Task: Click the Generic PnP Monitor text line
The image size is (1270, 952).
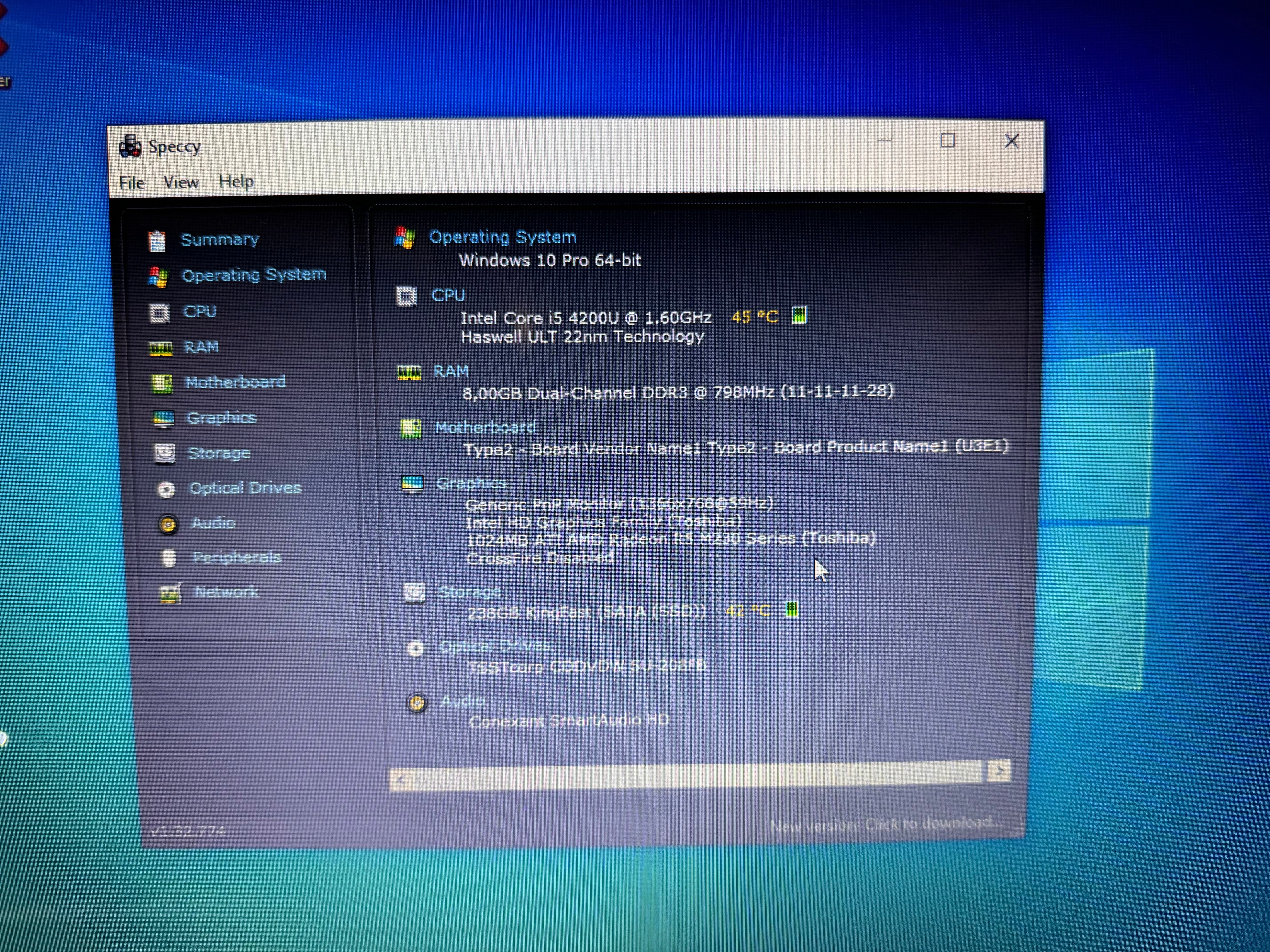Action: [619, 504]
